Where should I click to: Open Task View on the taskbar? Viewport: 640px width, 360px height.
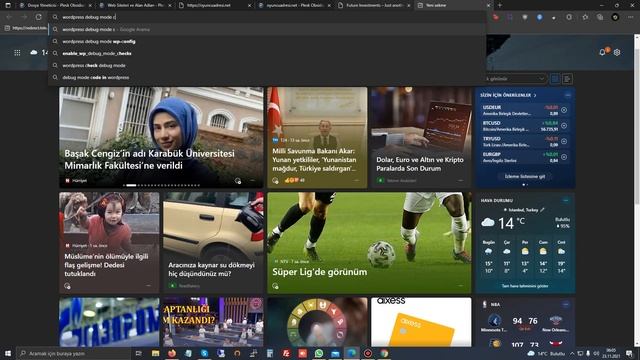[x=138, y=353]
